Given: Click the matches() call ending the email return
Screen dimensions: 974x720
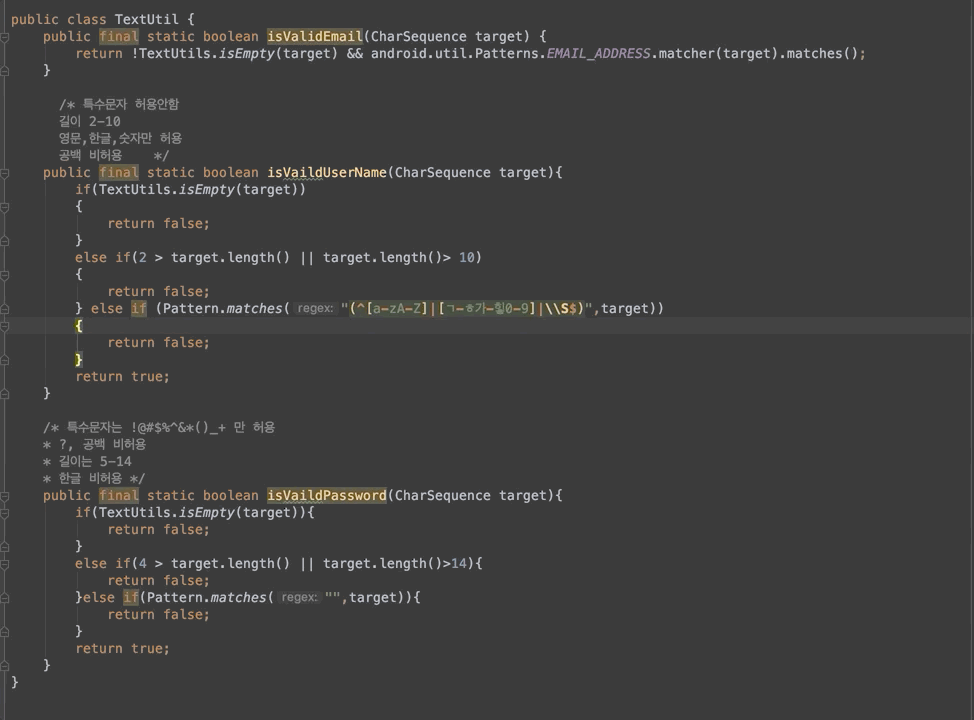Looking at the screenshot, I should (822, 53).
